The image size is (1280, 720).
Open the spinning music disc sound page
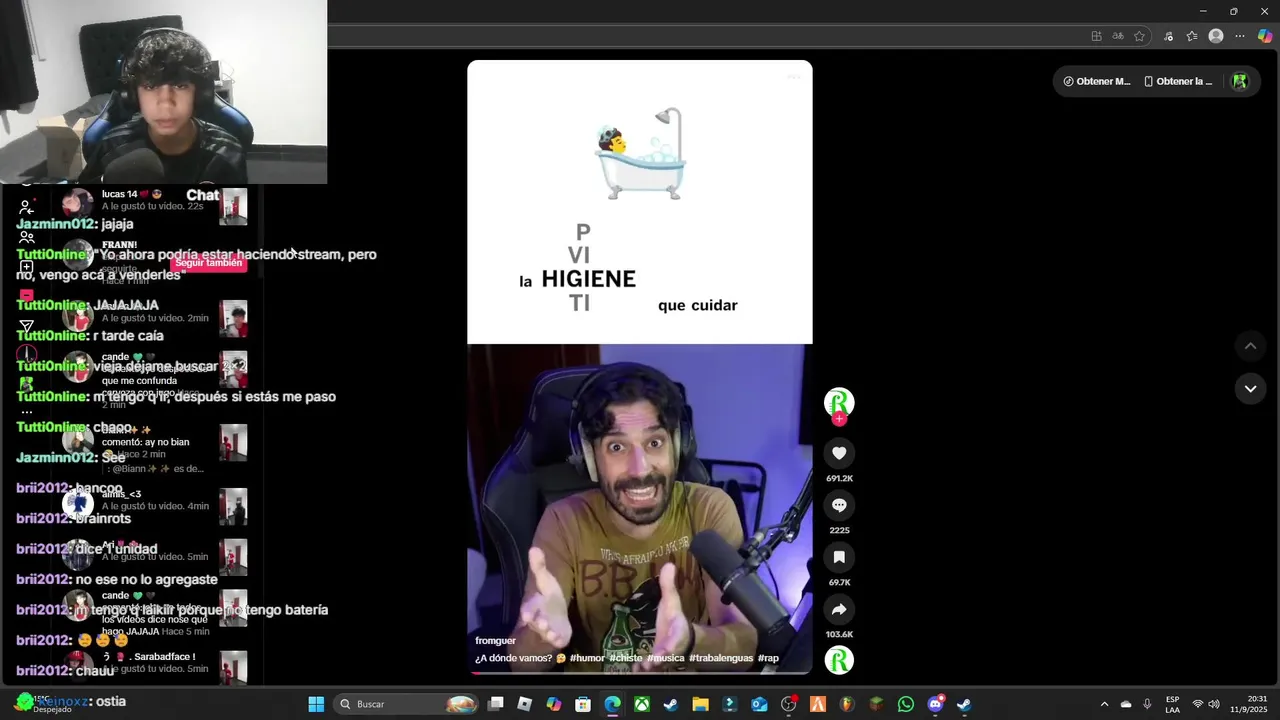coord(839,660)
